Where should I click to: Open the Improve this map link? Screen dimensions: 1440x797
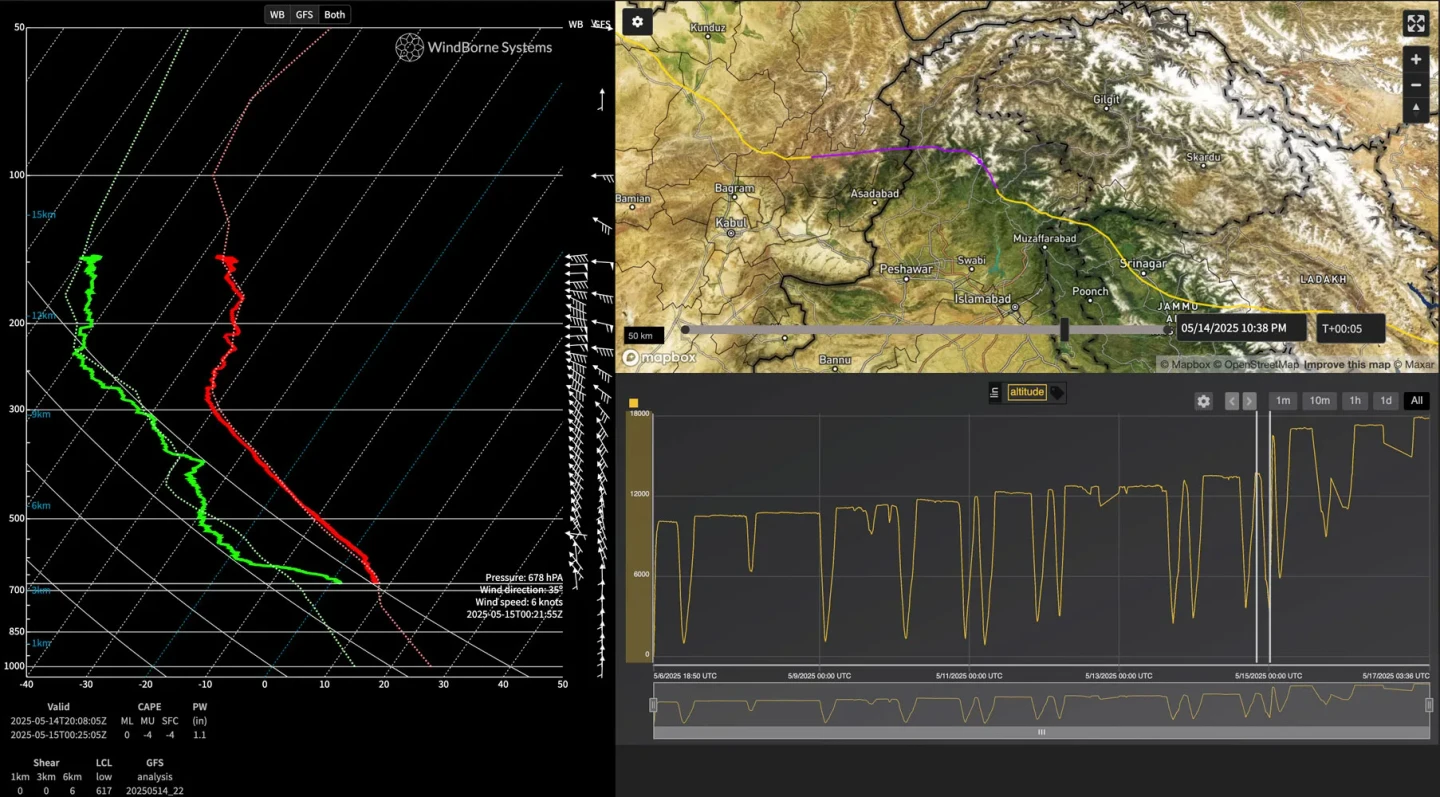pos(1347,365)
